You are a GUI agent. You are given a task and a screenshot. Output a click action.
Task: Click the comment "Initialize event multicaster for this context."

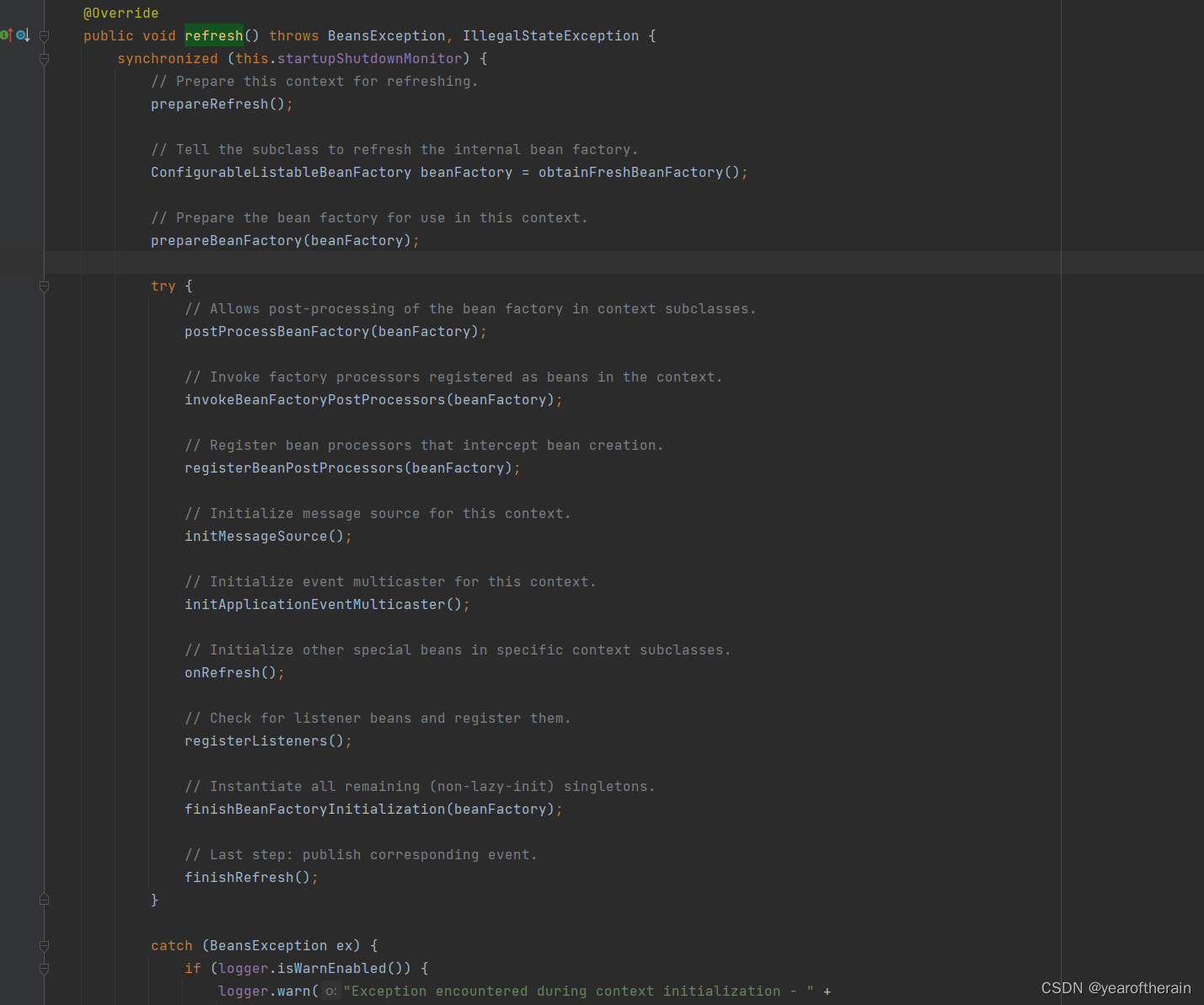(x=390, y=582)
